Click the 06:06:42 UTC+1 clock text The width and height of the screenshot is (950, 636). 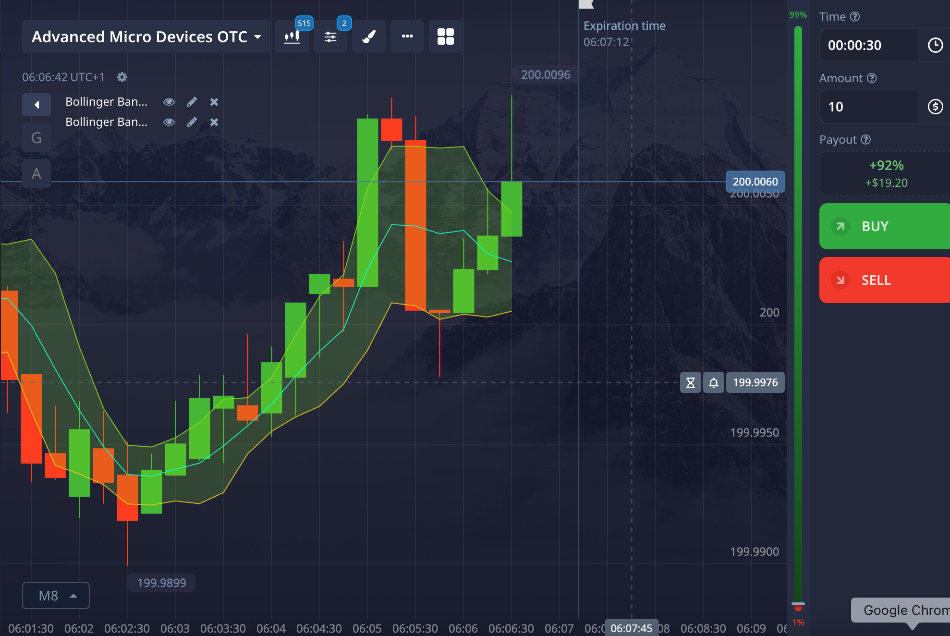(63, 78)
